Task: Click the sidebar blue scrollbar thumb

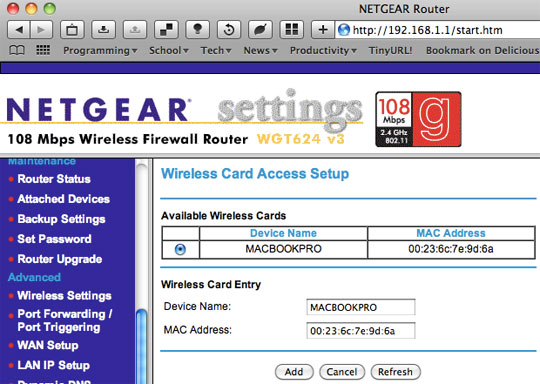Action: coord(142,346)
